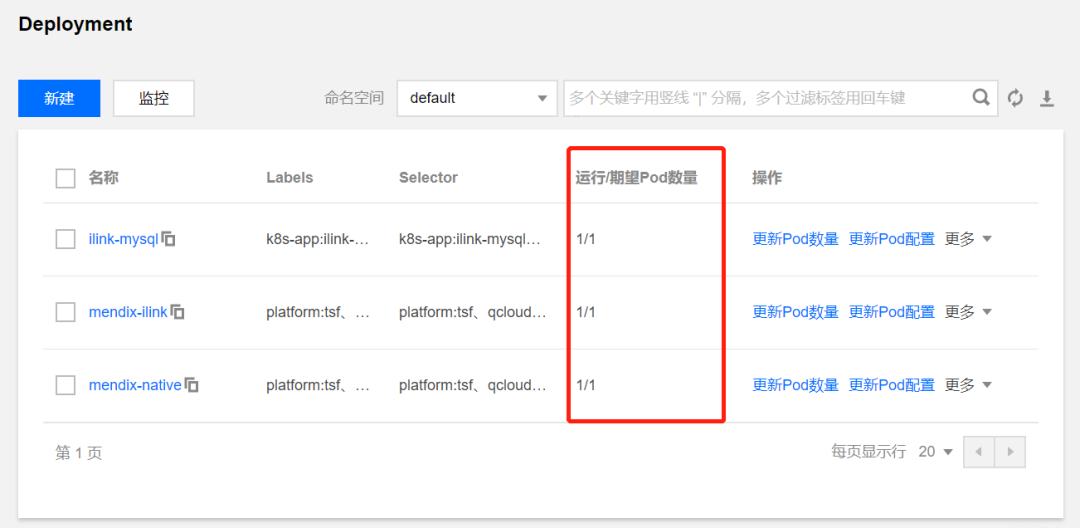
Task: Click the k8s-app:ilink-mysql… selector cell
Action: tap(472, 240)
